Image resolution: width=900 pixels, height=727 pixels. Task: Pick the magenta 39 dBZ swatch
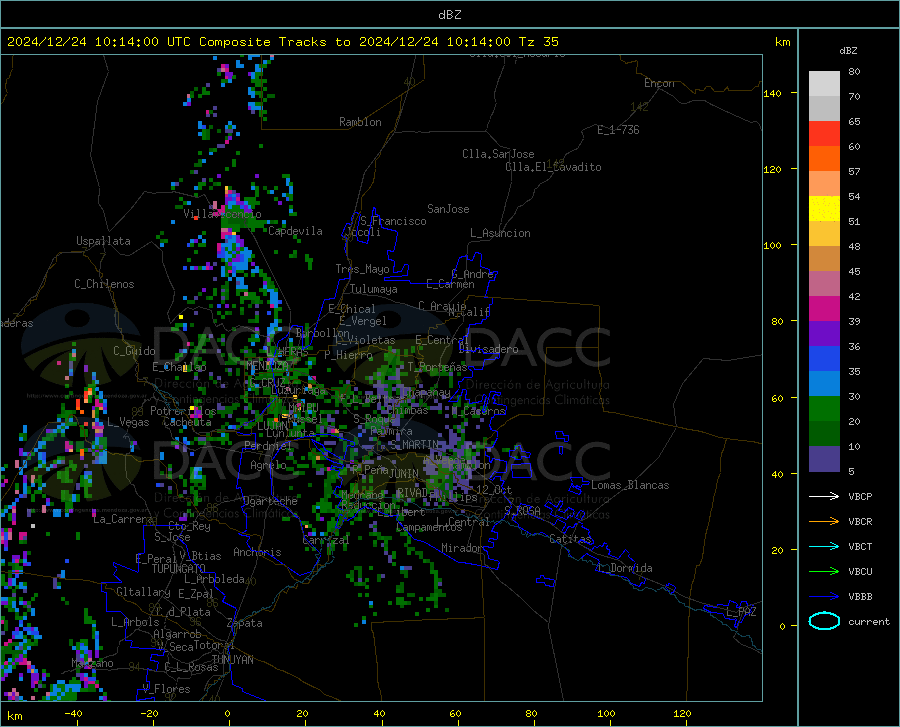(x=824, y=309)
